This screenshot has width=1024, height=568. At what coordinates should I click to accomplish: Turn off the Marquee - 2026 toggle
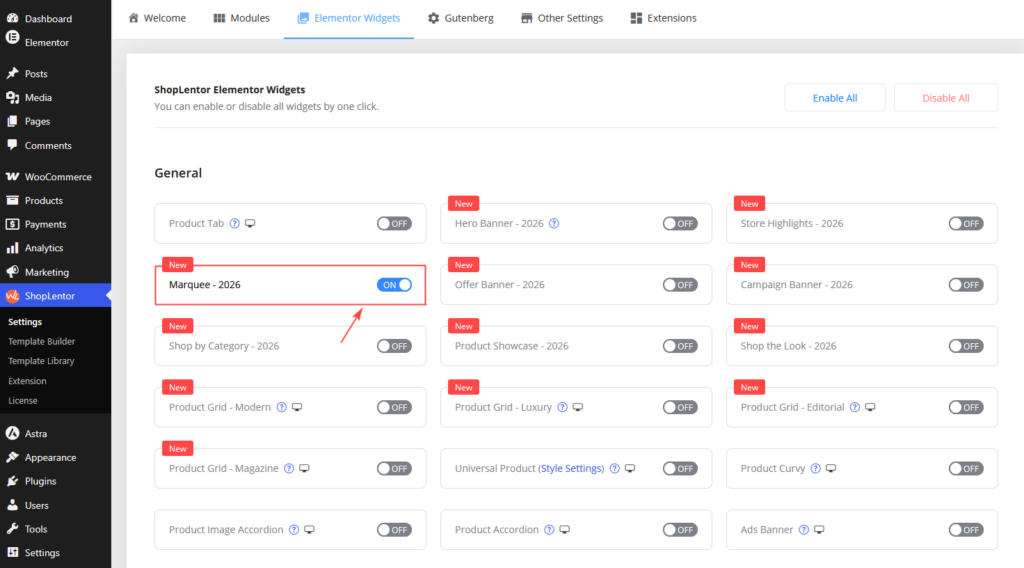point(394,285)
